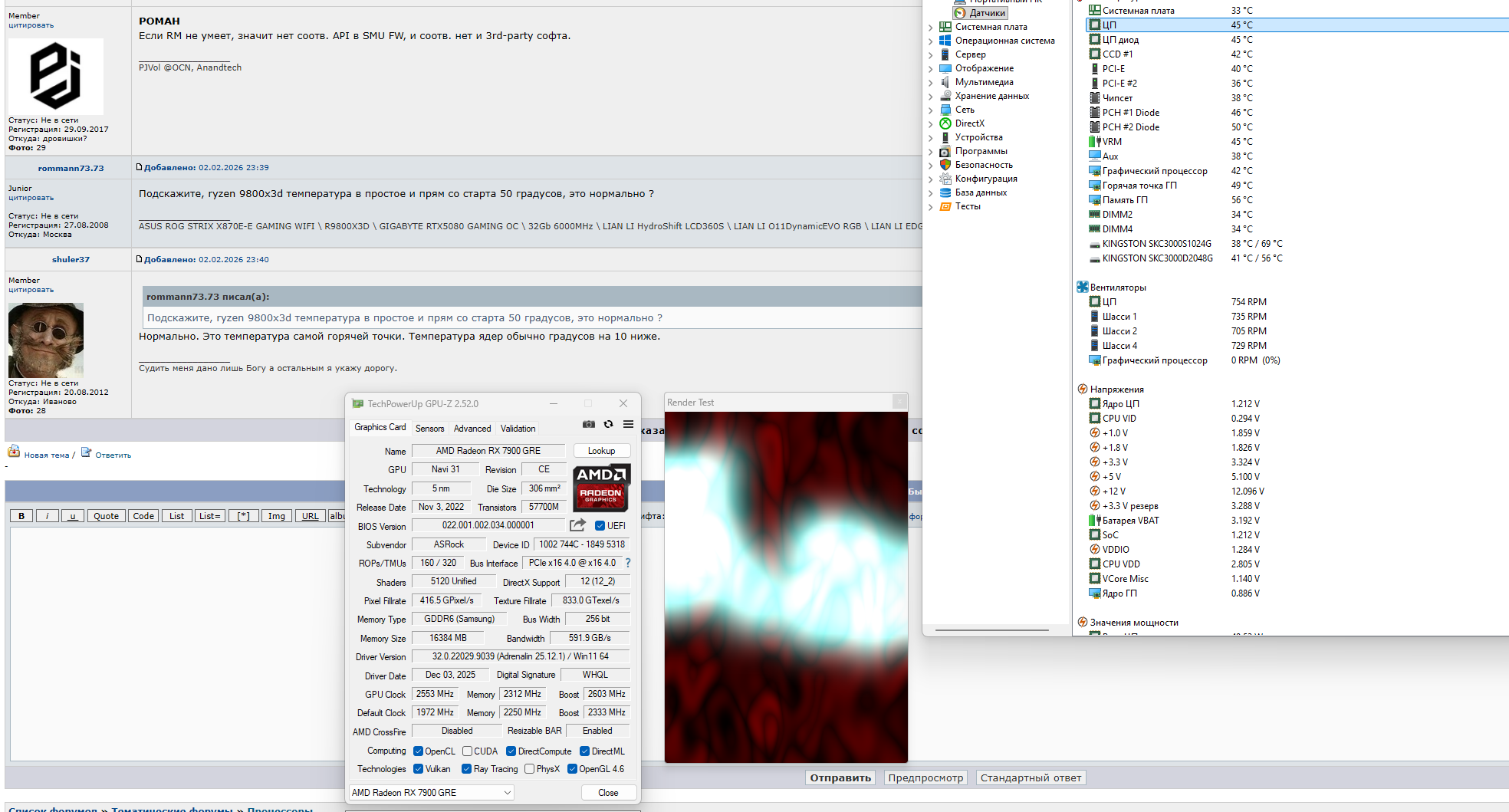This screenshot has width=1509, height=812.
Task: Enable the CUDA checkbox
Action: 467,751
